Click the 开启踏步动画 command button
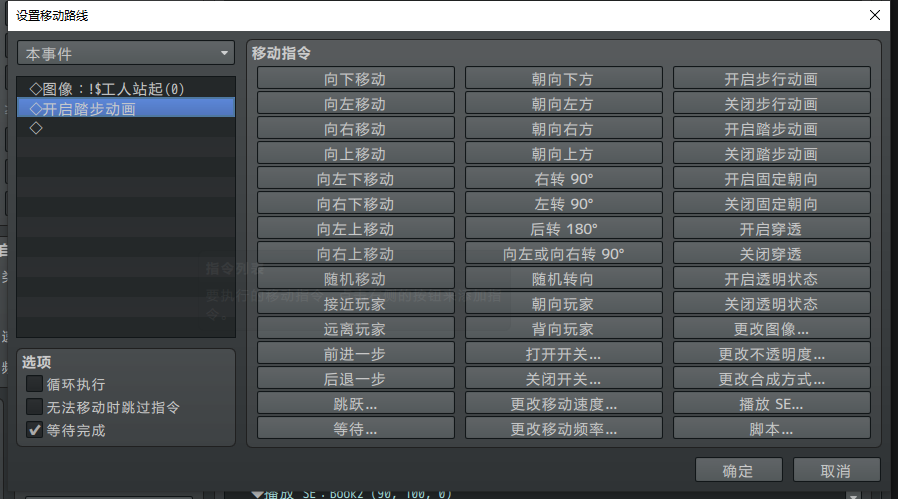Screen dimensions: 898x499 (x=771, y=129)
